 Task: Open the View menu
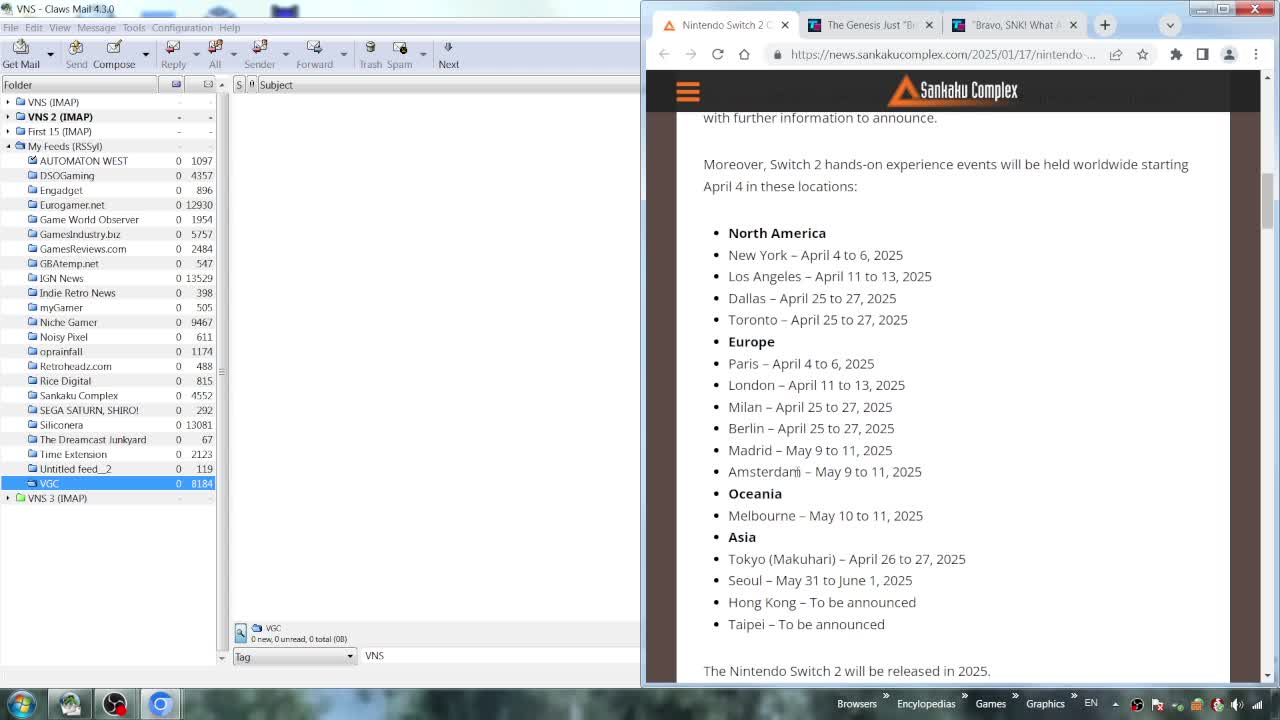point(60,28)
